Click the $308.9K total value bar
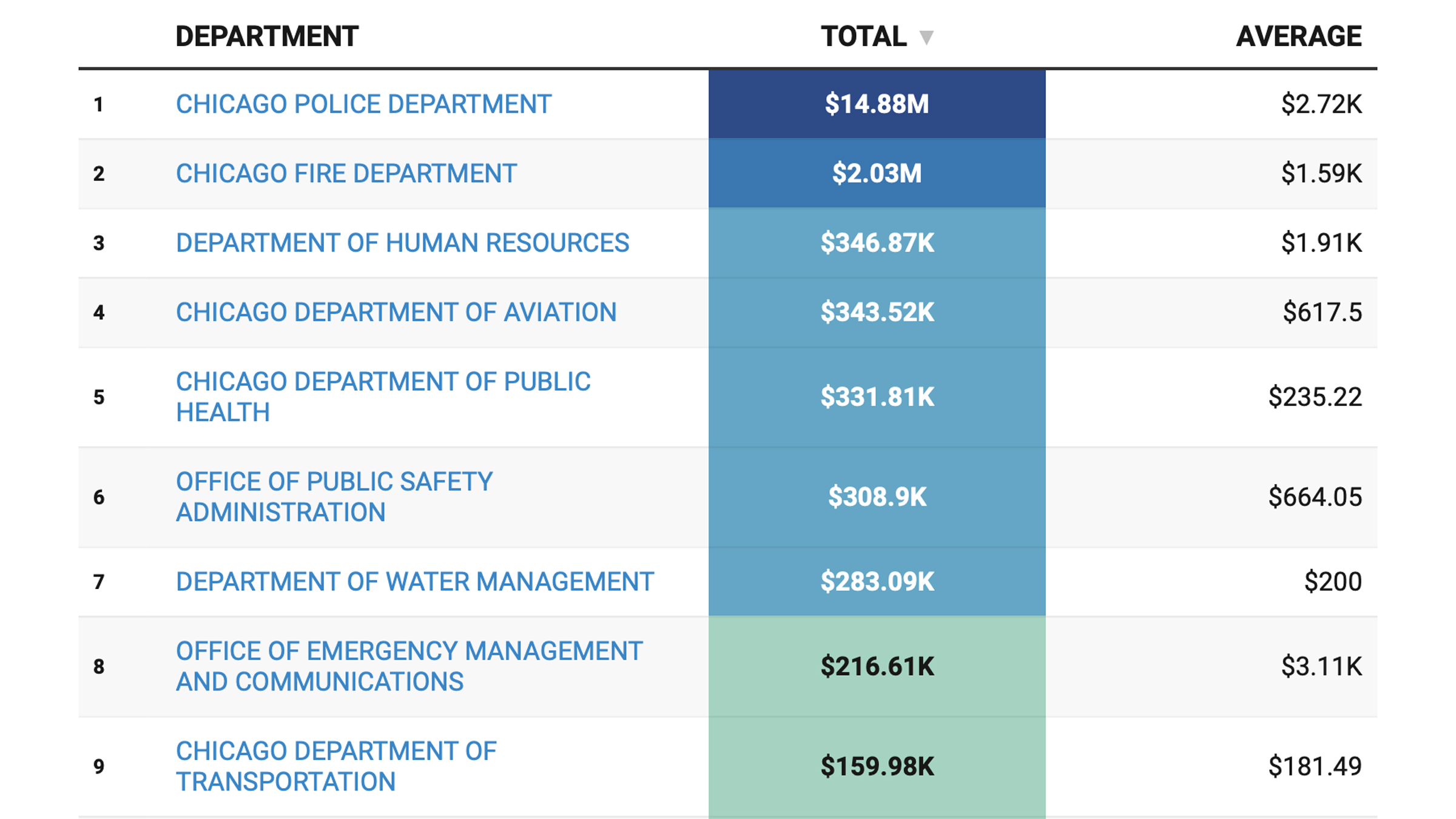 [x=877, y=496]
